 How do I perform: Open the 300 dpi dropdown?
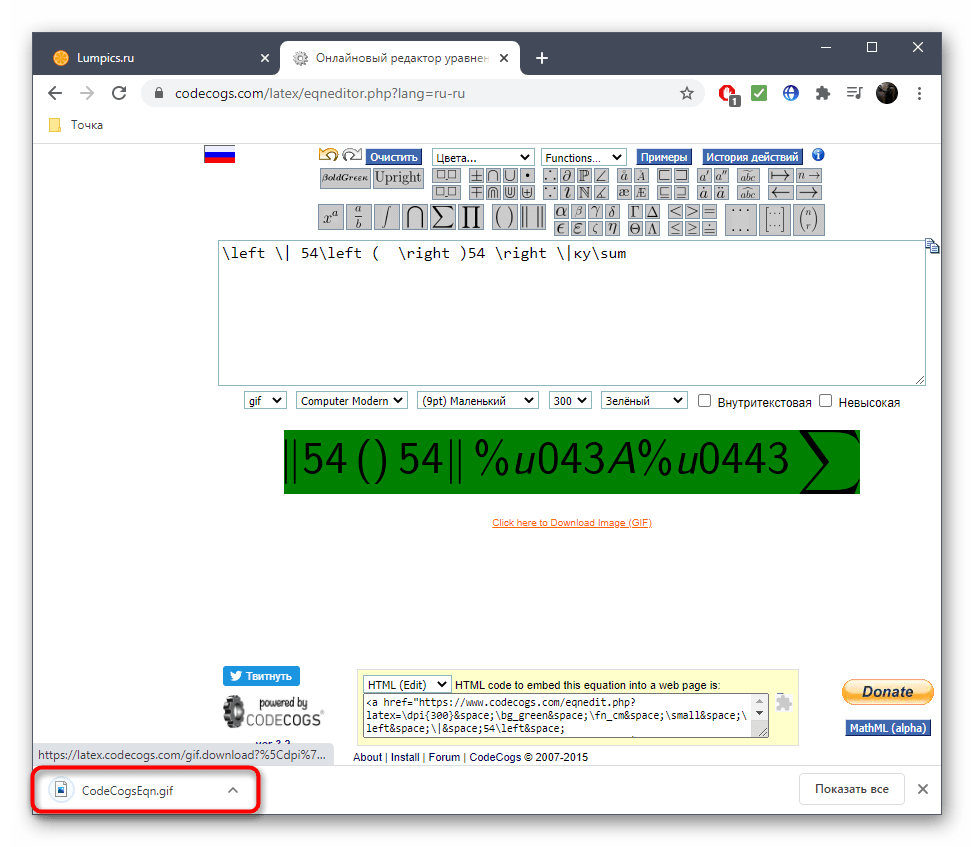pyautogui.click(x=570, y=401)
